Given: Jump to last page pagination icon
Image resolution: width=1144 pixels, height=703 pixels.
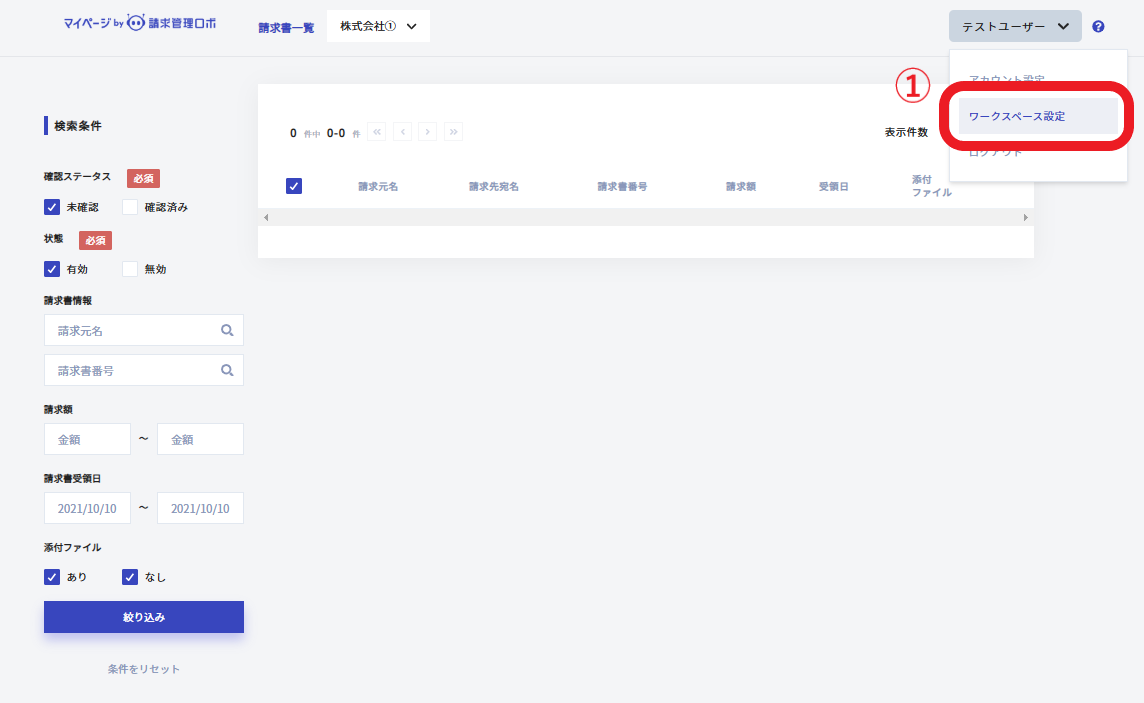Looking at the screenshot, I should click(x=454, y=132).
